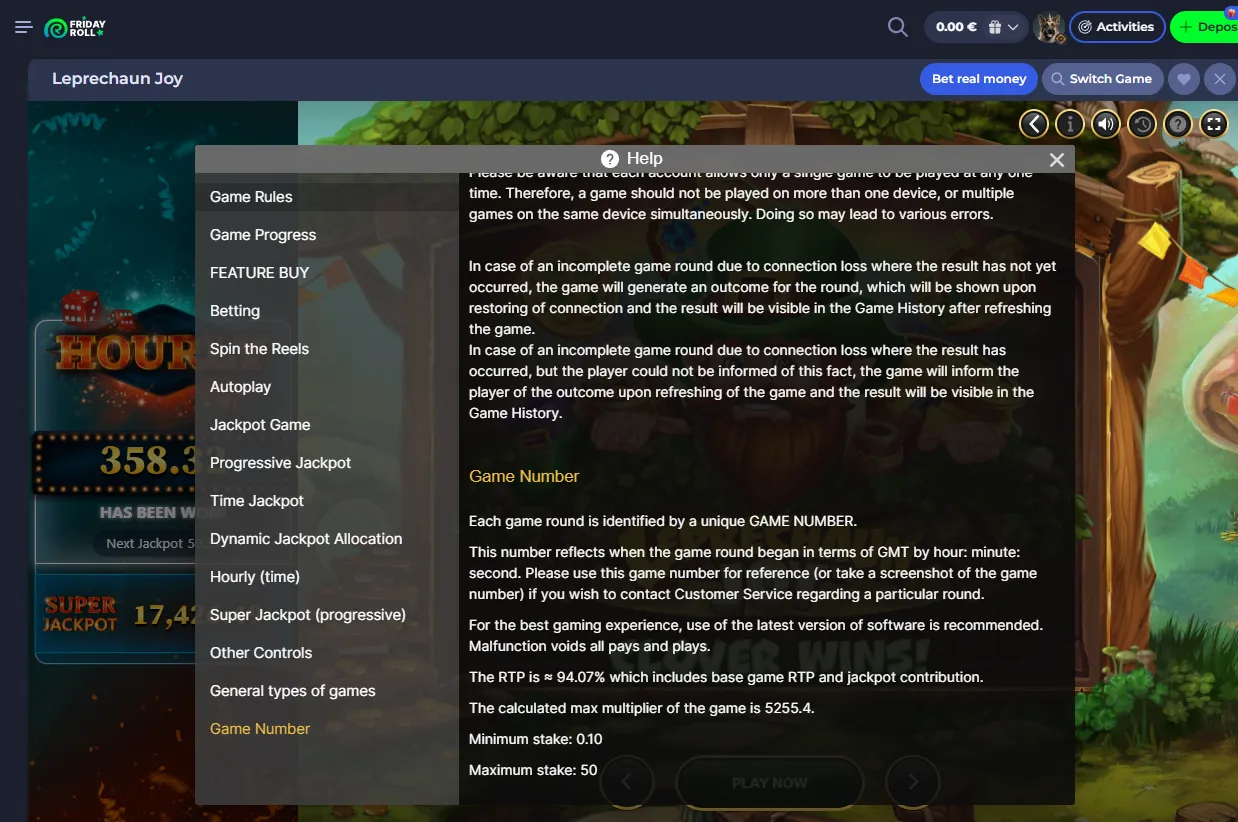Viewport: 1238px width, 822px height.
Task: Click the hourly jackpot 358 amount
Action: 147,461
